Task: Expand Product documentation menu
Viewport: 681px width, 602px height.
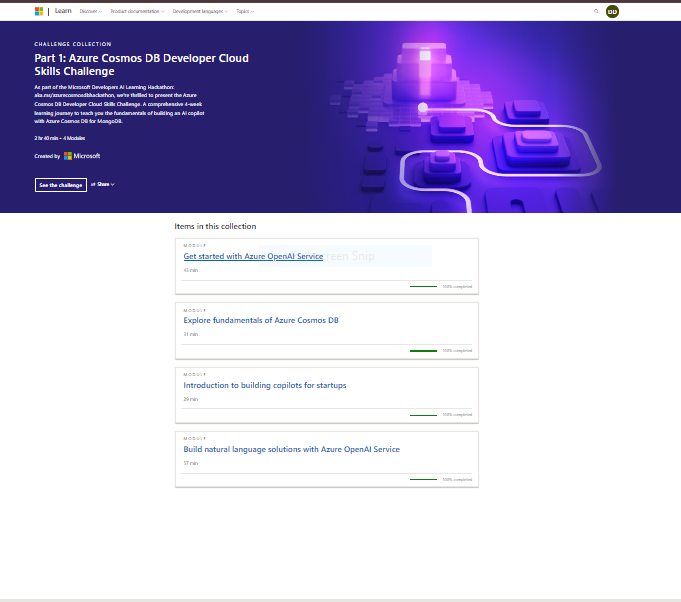Action: coord(137,11)
